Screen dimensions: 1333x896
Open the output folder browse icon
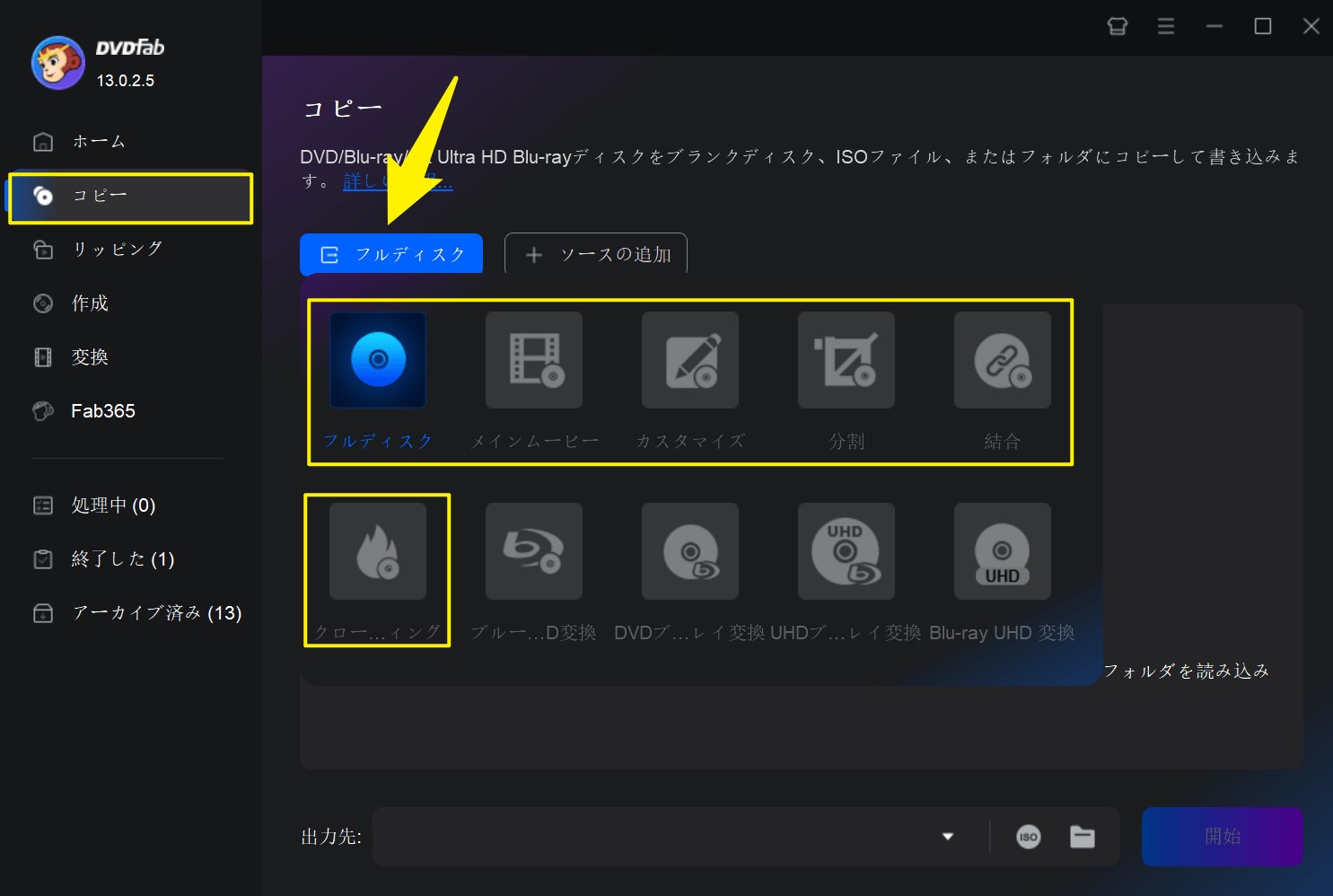pyautogui.click(x=1083, y=837)
